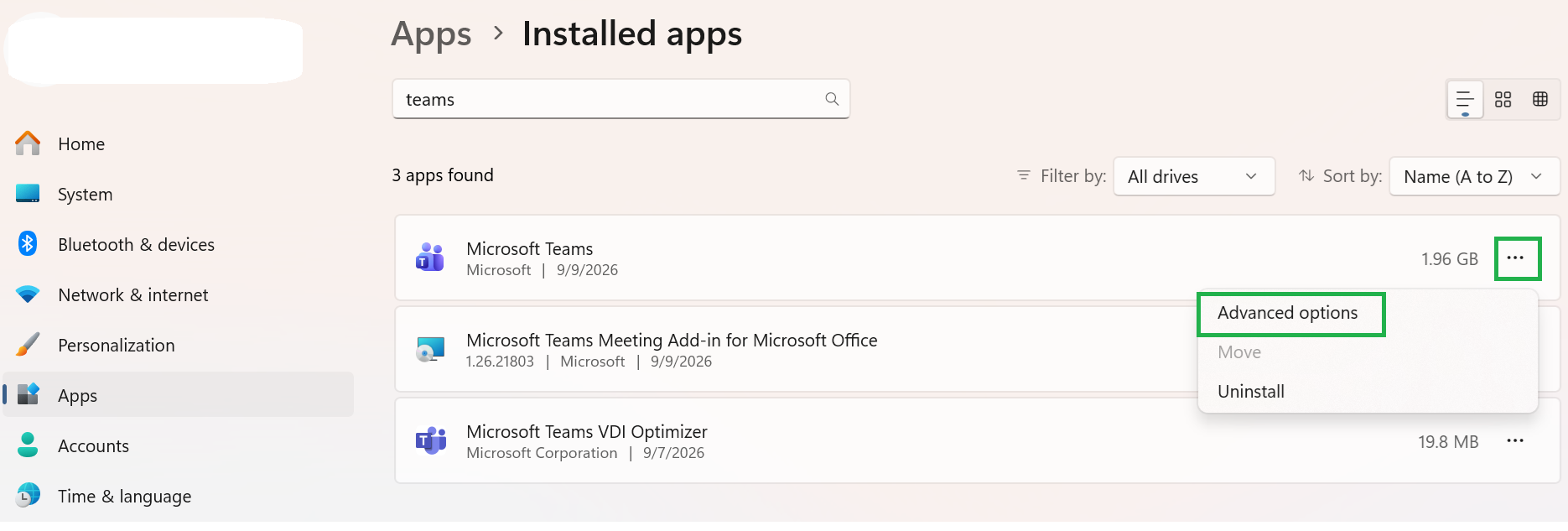This screenshot has height=531, width=1568.
Task: Open Bluetooth & devices label
Action: pyautogui.click(x=137, y=244)
